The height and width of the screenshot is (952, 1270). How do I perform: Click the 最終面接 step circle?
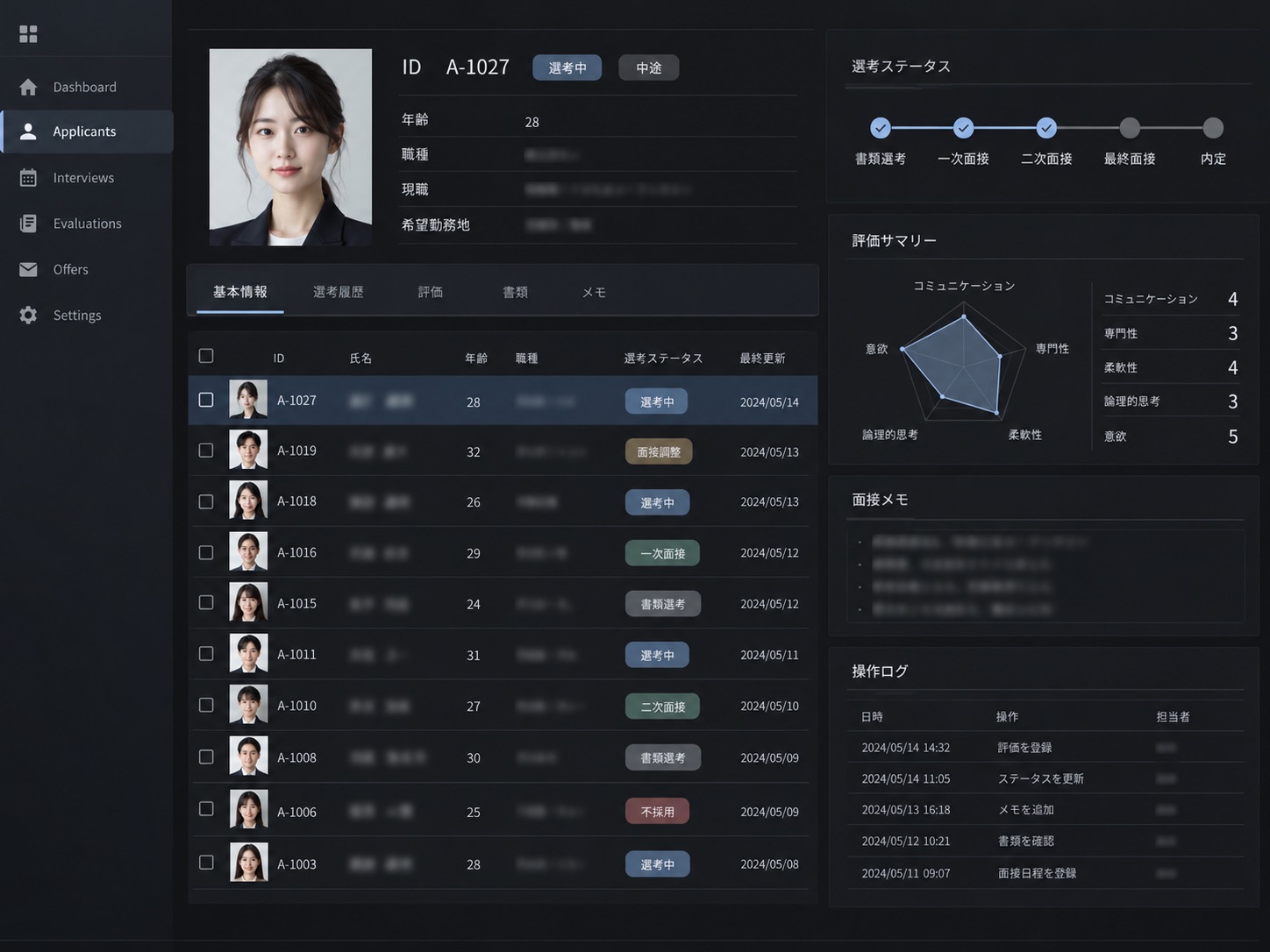[x=1130, y=128]
